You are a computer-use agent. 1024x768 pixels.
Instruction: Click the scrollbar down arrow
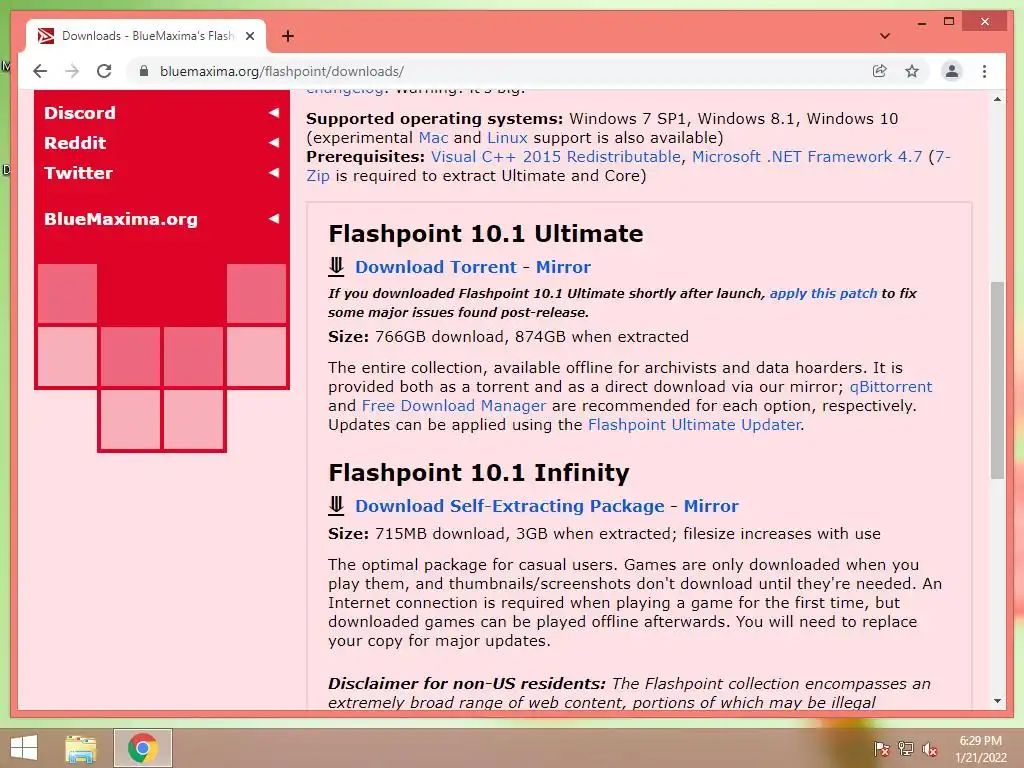[997, 701]
